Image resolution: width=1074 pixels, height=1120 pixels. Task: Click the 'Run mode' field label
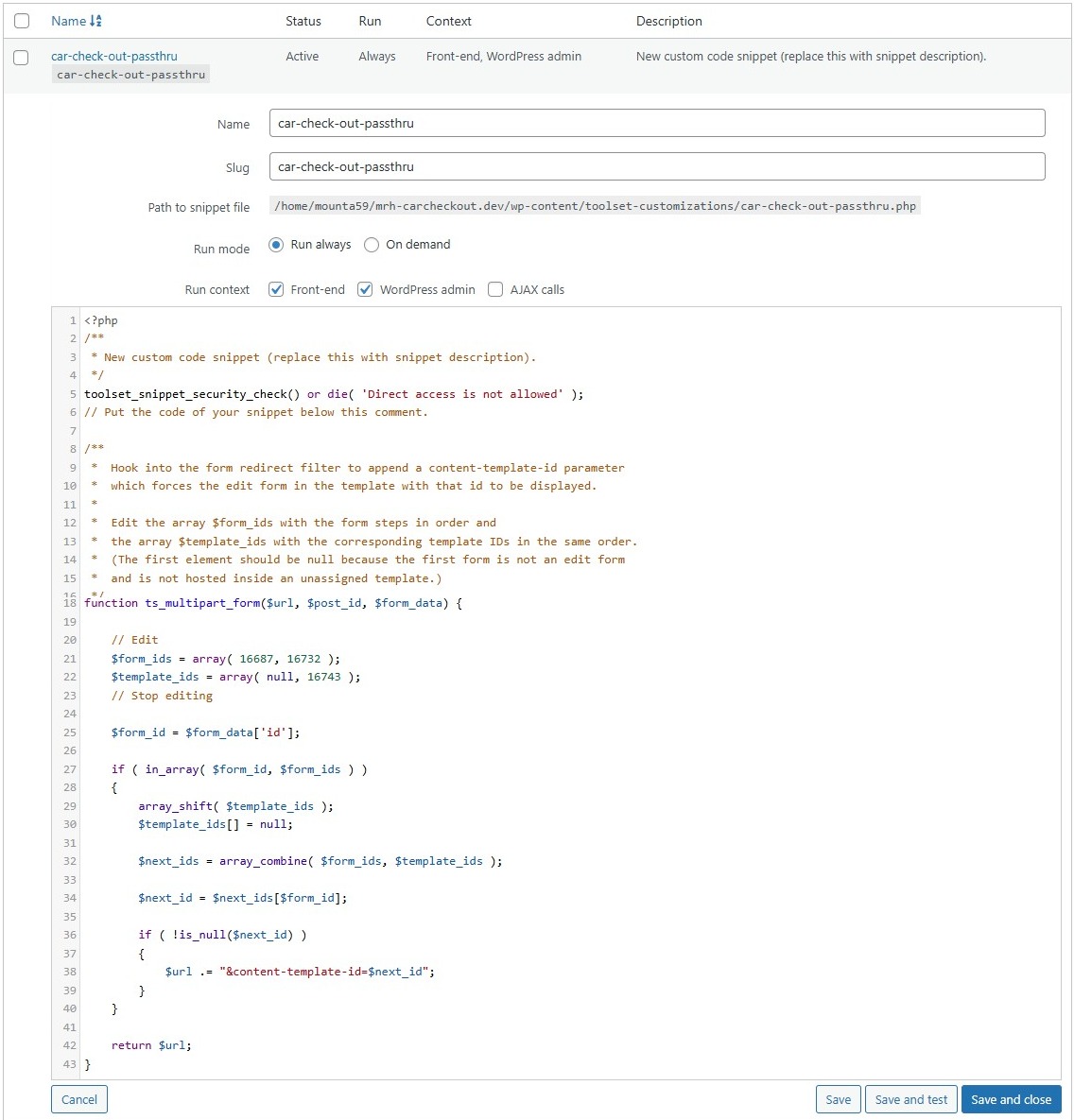click(221, 249)
